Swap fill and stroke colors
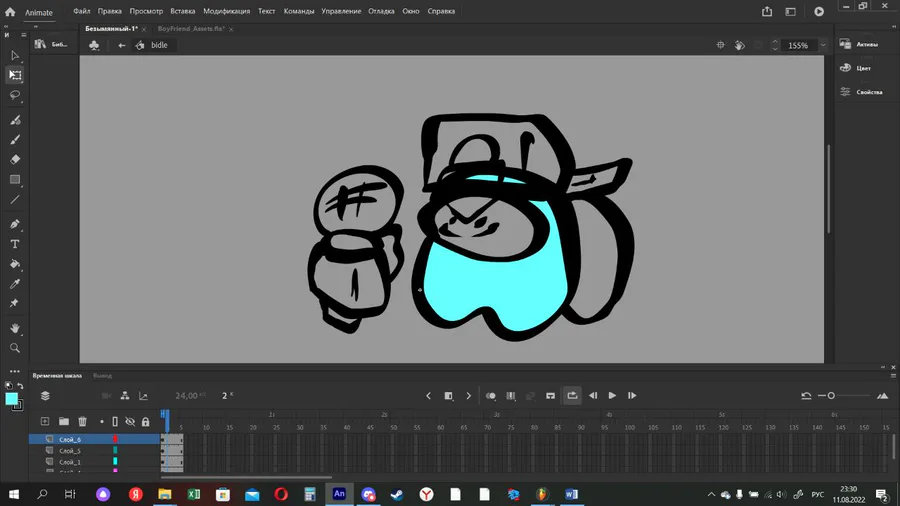Screen dimensions: 900x506 click(20, 386)
